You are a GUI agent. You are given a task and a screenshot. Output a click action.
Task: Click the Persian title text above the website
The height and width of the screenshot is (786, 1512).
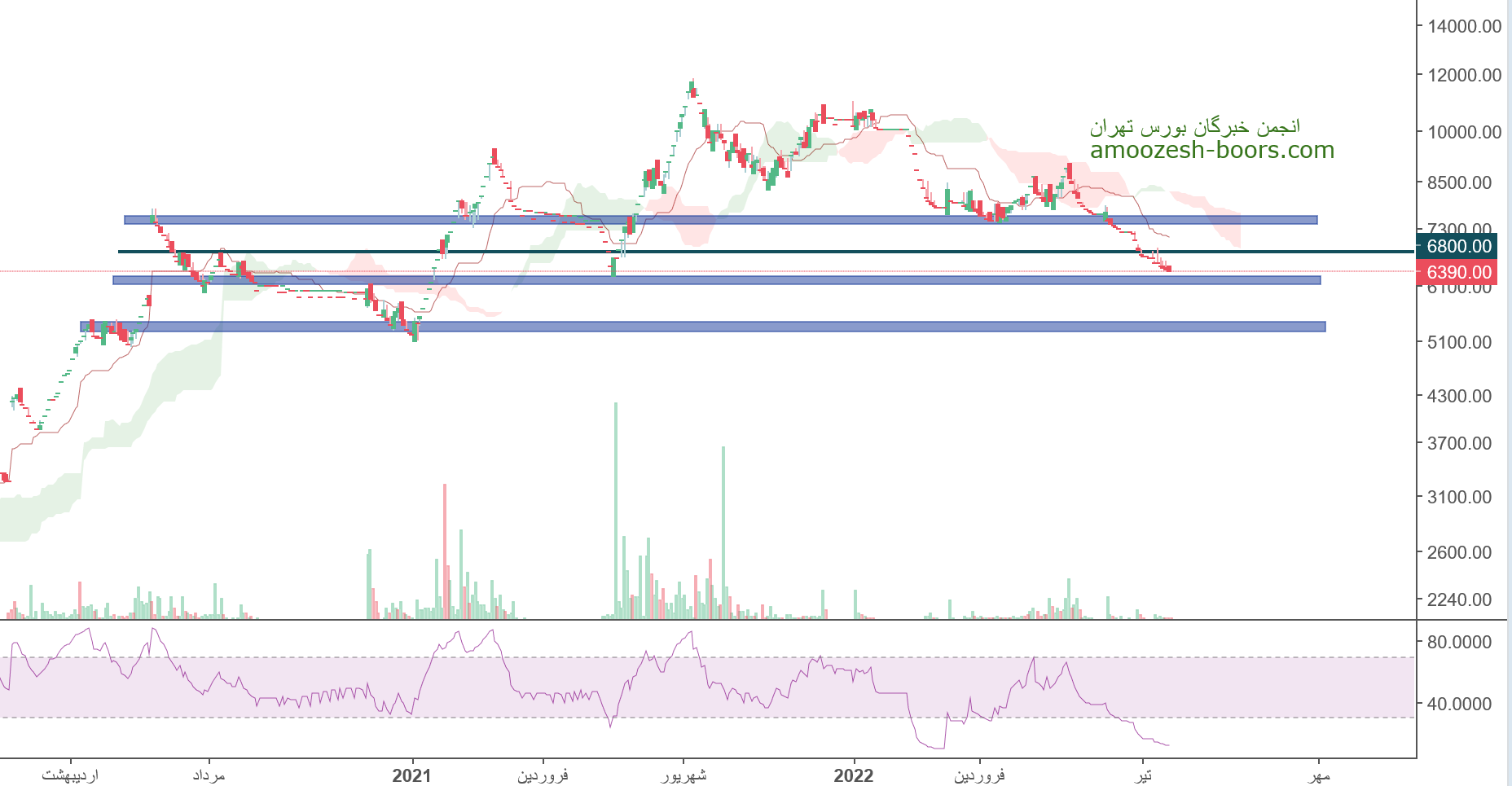click(x=1194, y=127)
